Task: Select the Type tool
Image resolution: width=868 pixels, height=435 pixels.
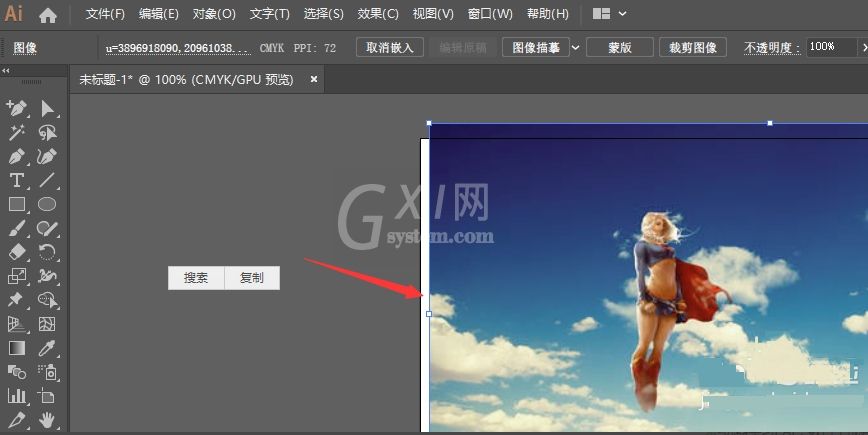Action: [x=17, y=180]
